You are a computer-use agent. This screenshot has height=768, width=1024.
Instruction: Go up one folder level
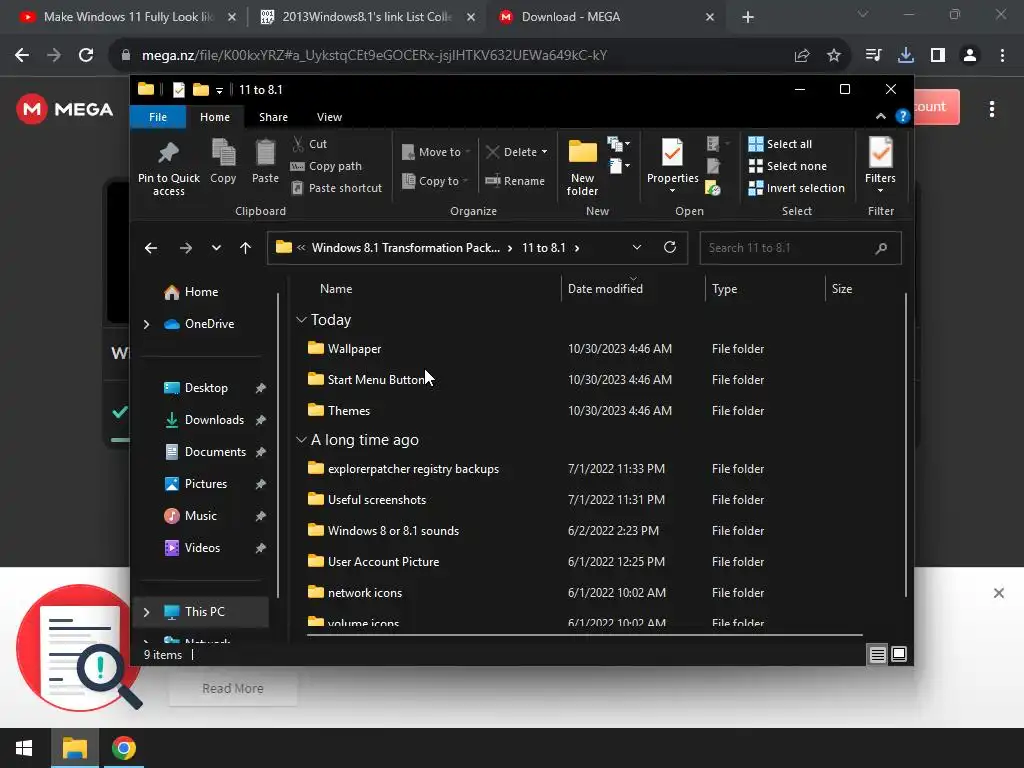[x=246, y=248]
